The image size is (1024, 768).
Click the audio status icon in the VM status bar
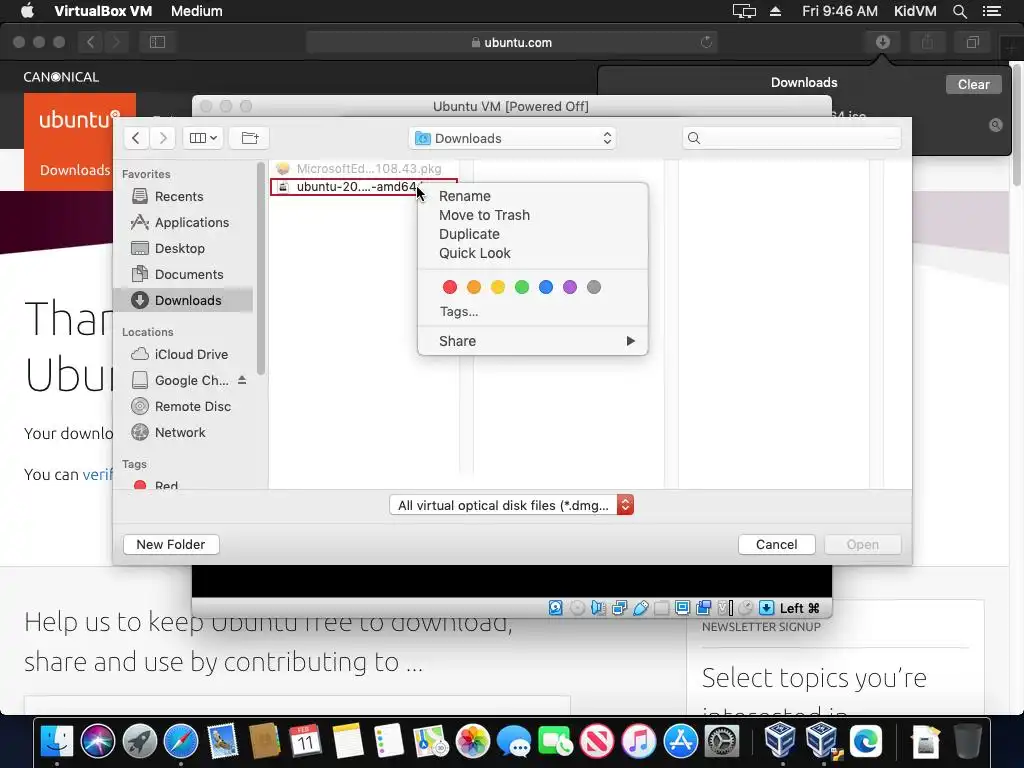pyautogui.click(x=598, y=608)
